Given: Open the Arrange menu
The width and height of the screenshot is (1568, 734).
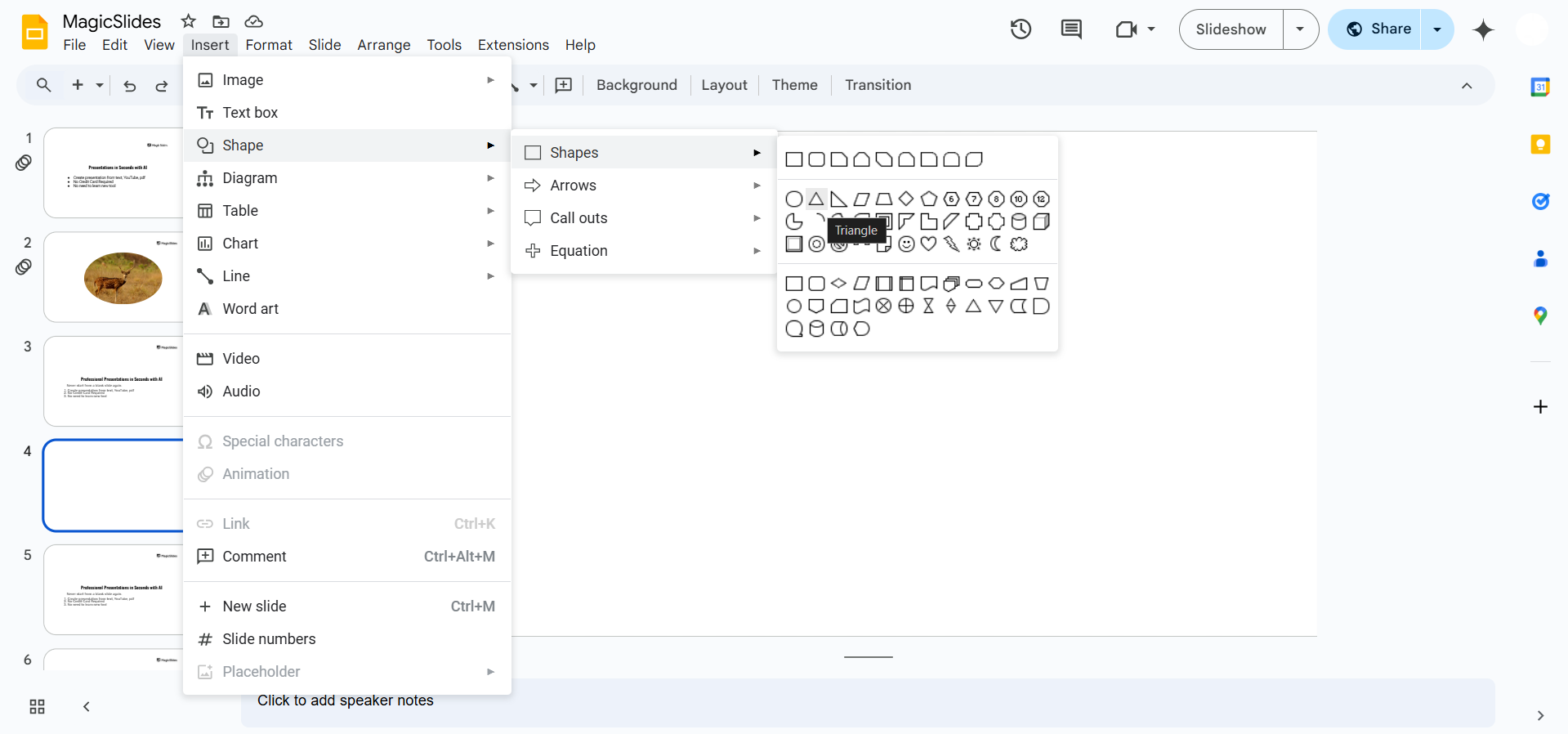Looking at the screenshot, I should [x=384, y=45].
